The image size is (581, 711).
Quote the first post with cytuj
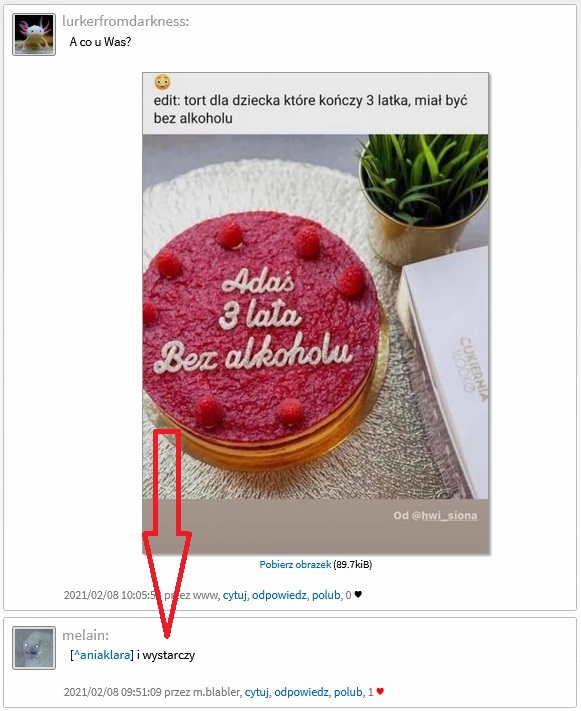[234, 595]
